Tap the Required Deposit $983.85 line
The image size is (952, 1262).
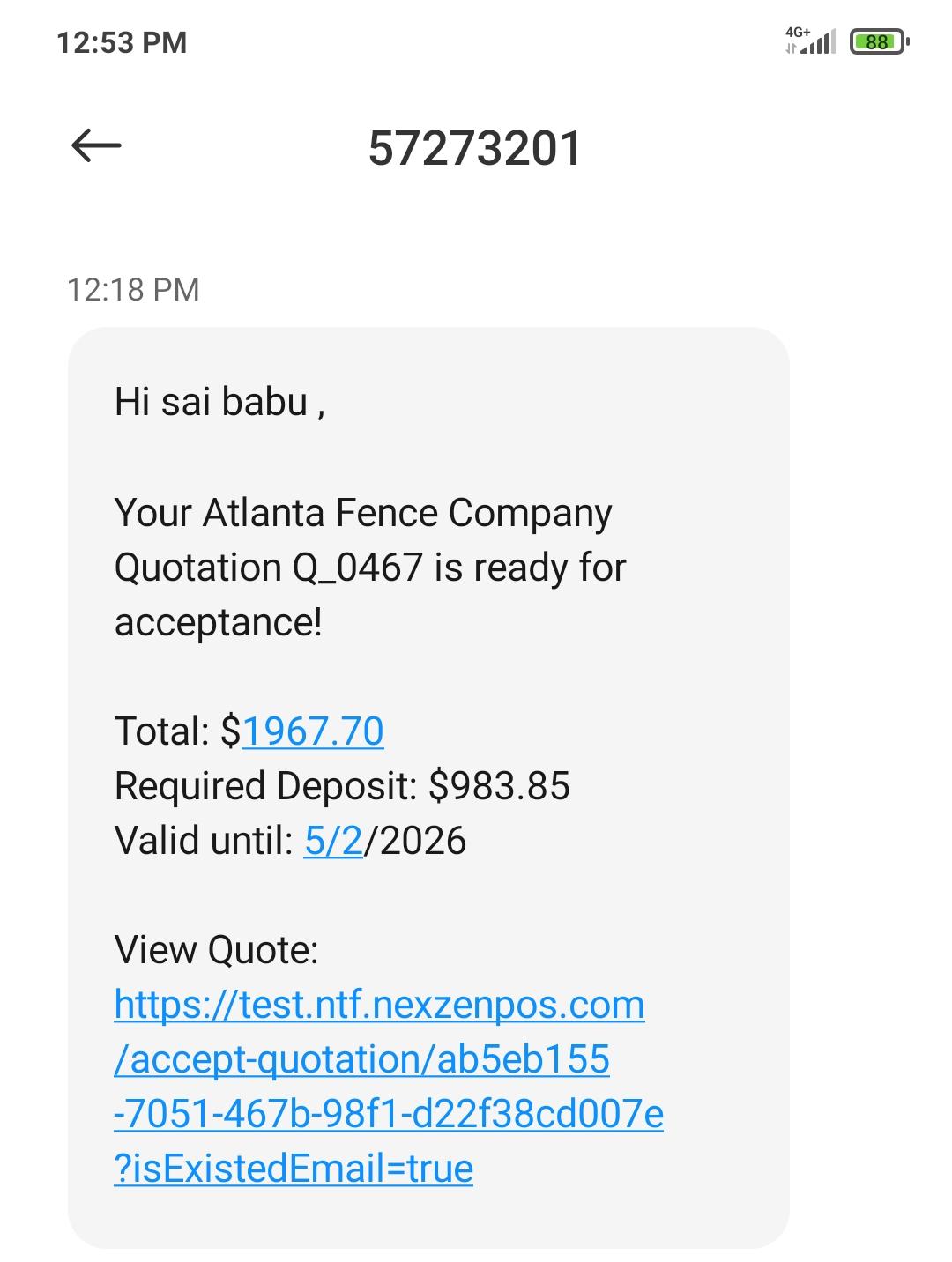(x=342, y=786)
